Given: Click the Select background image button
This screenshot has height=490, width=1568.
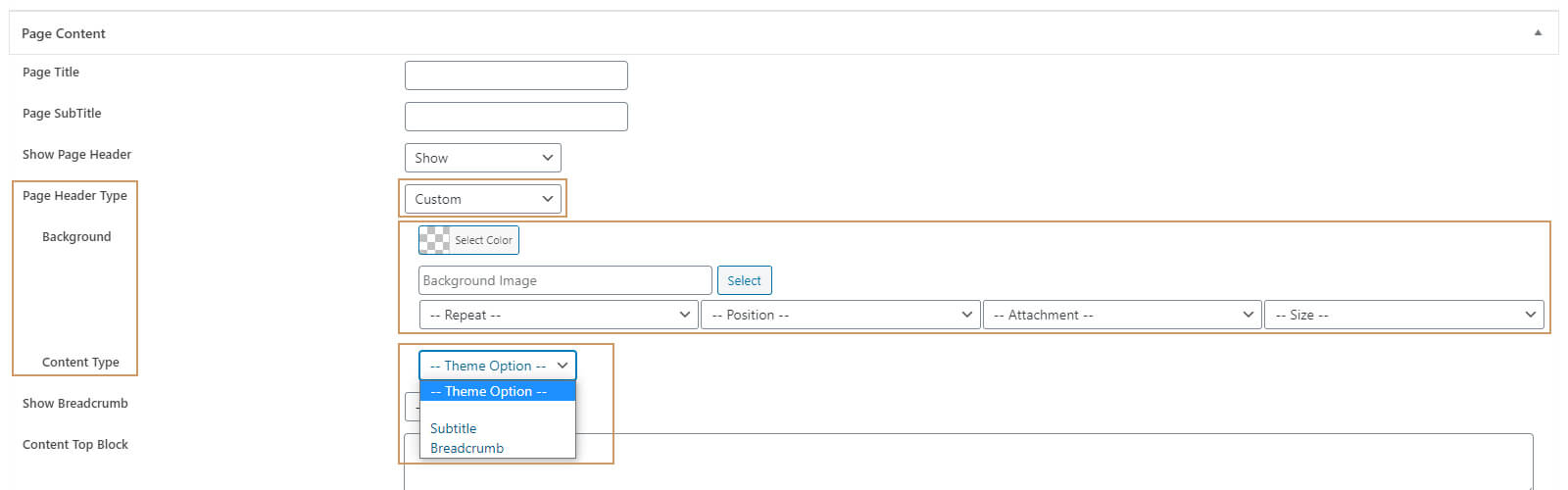Looking at the screenshot, I should (x=744, y=280).
